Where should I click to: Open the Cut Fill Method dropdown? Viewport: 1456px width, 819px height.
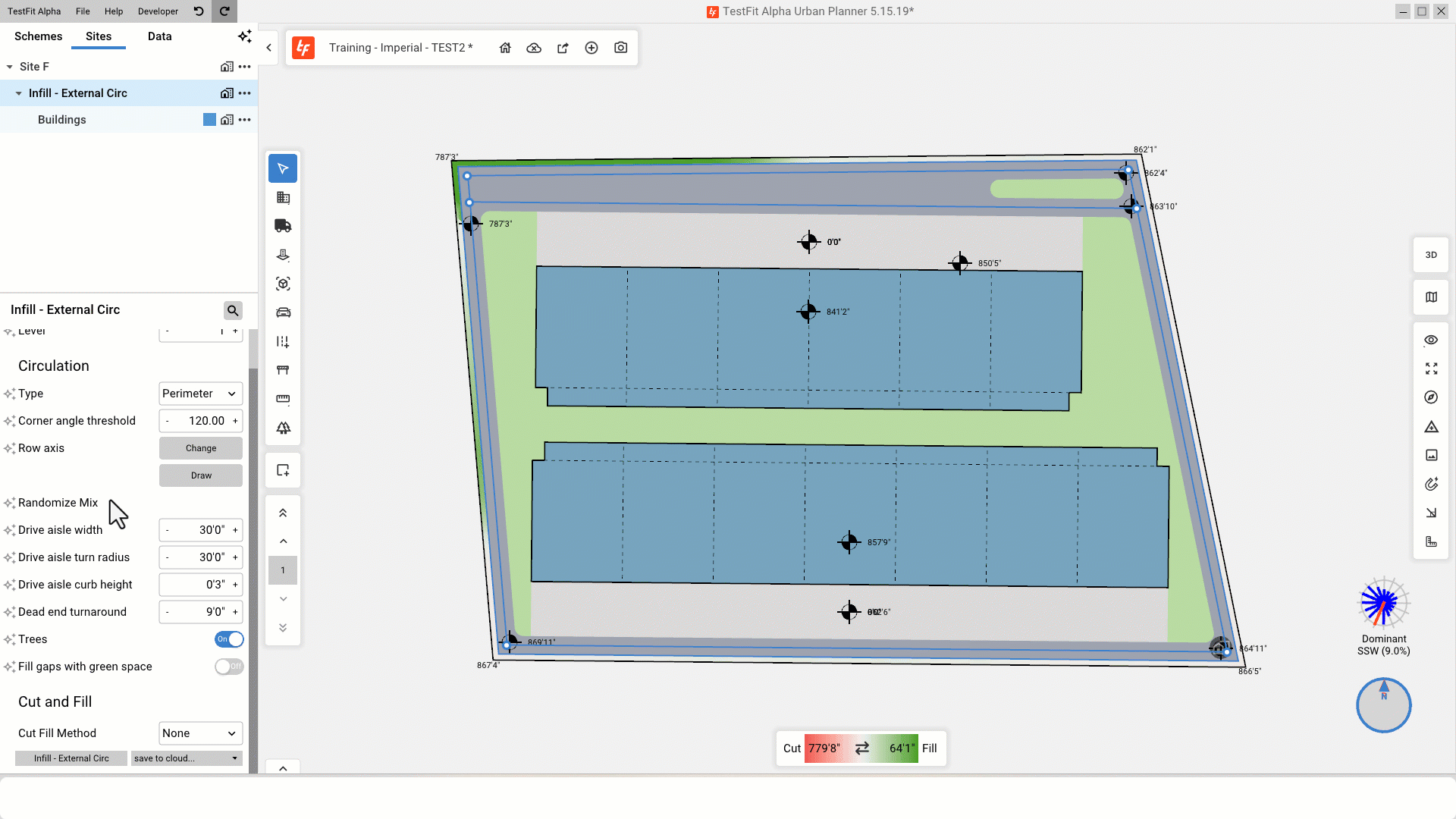point(200,733)
